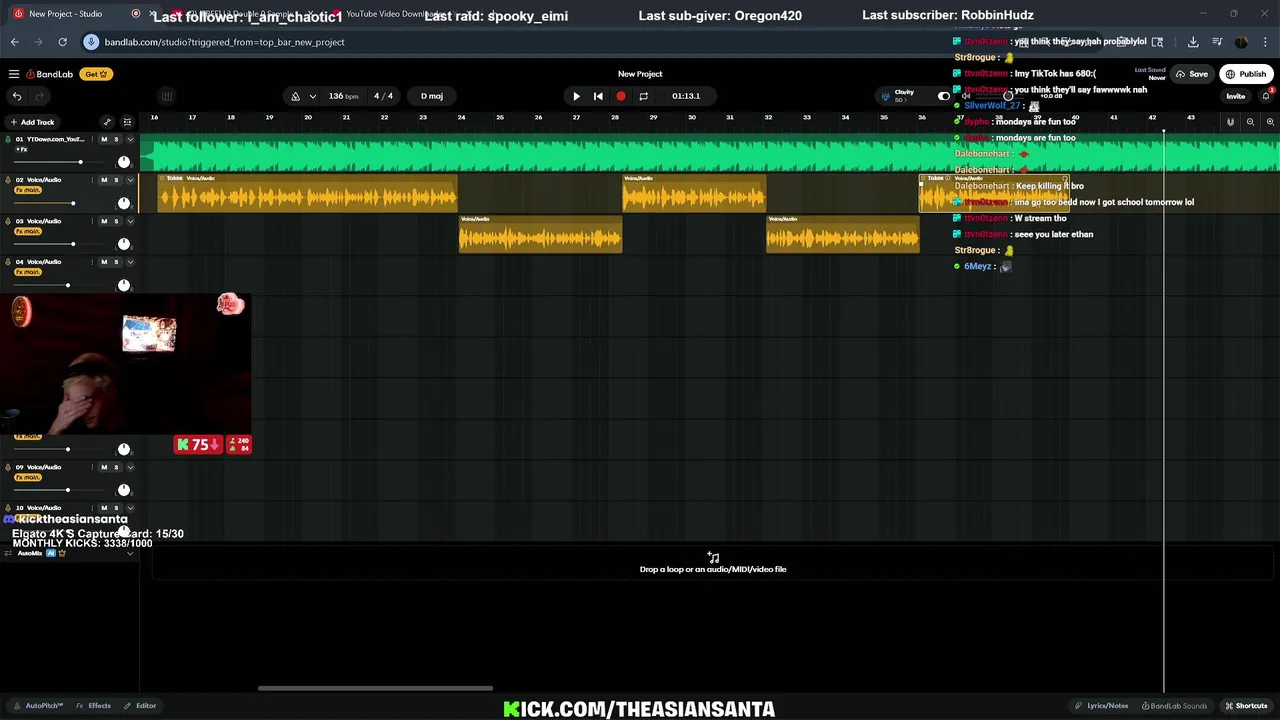Go back in the browser
This screenshot has height=720, width=1280.
(x=14, y=42)
